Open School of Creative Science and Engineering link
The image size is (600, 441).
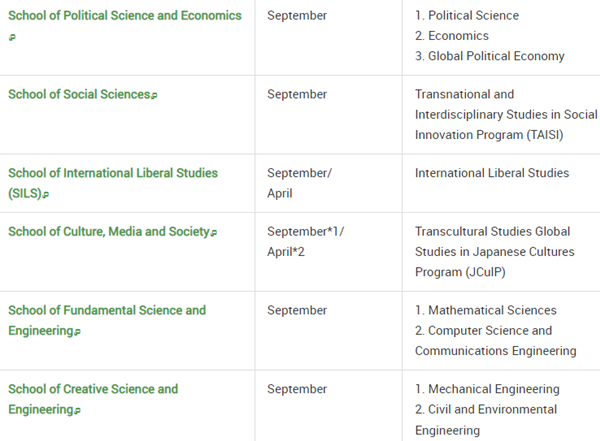click(x=93, y=399)
